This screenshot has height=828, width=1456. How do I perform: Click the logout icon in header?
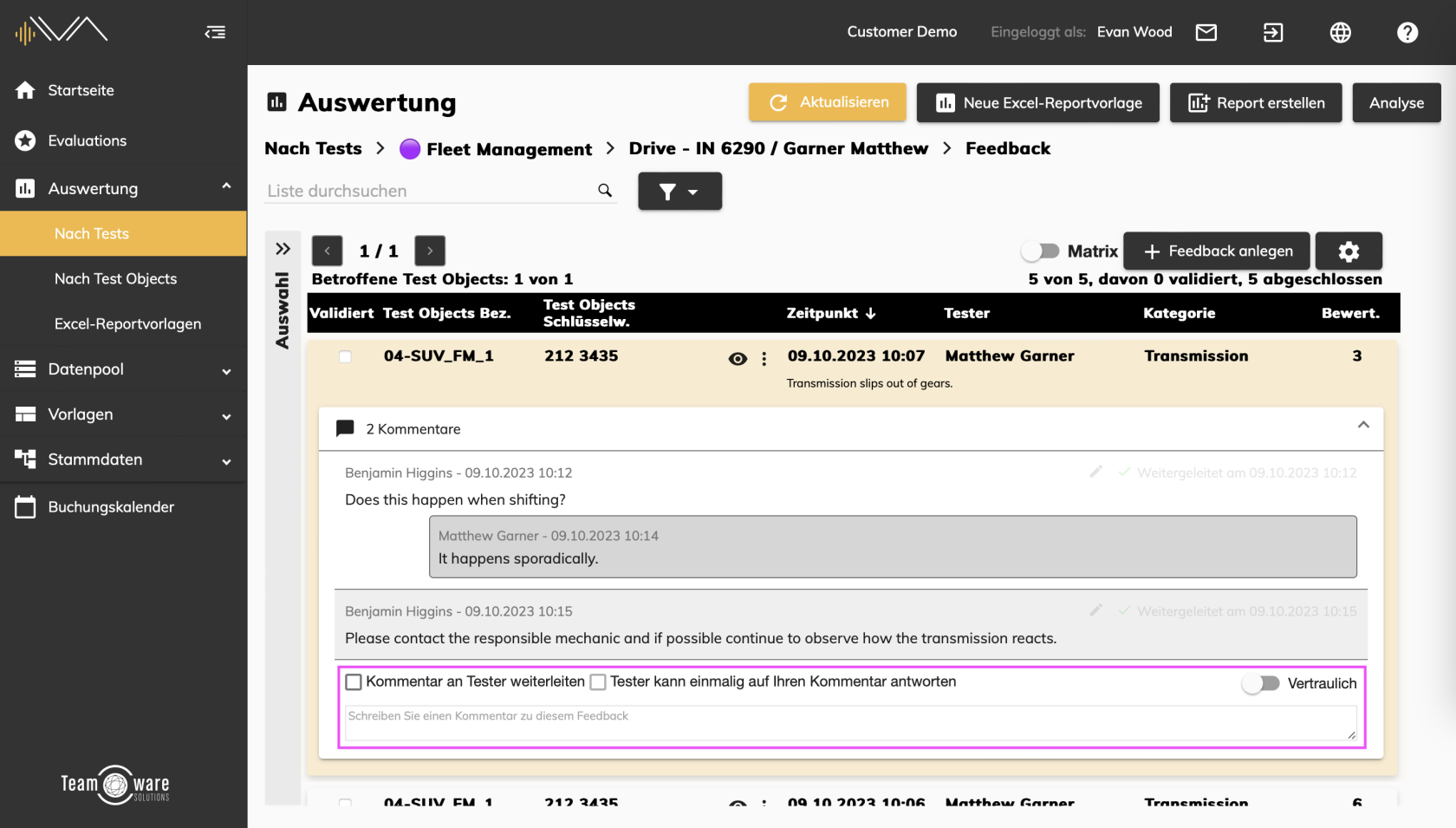pos(1273,33)
